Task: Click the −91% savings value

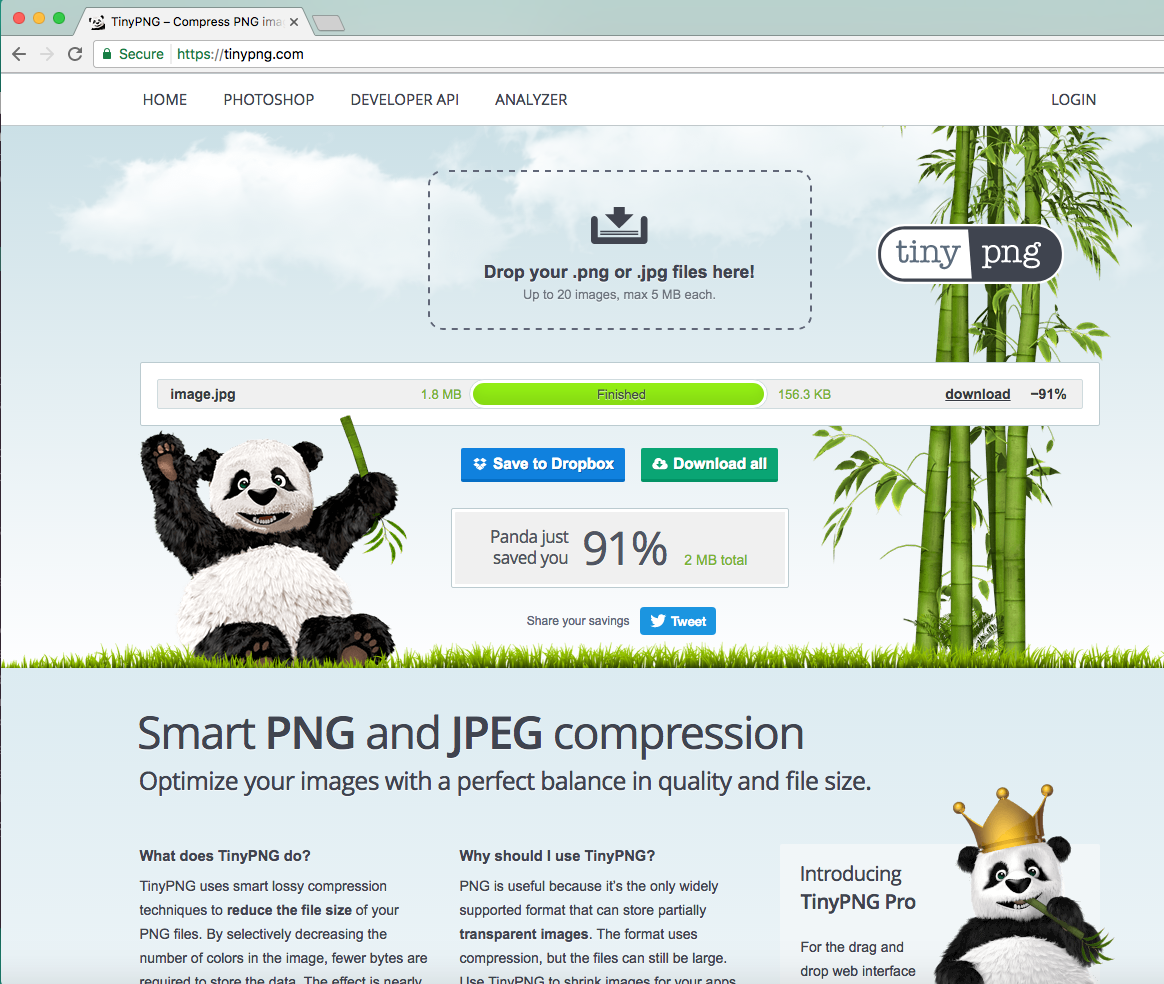Action: point(1048,394)
